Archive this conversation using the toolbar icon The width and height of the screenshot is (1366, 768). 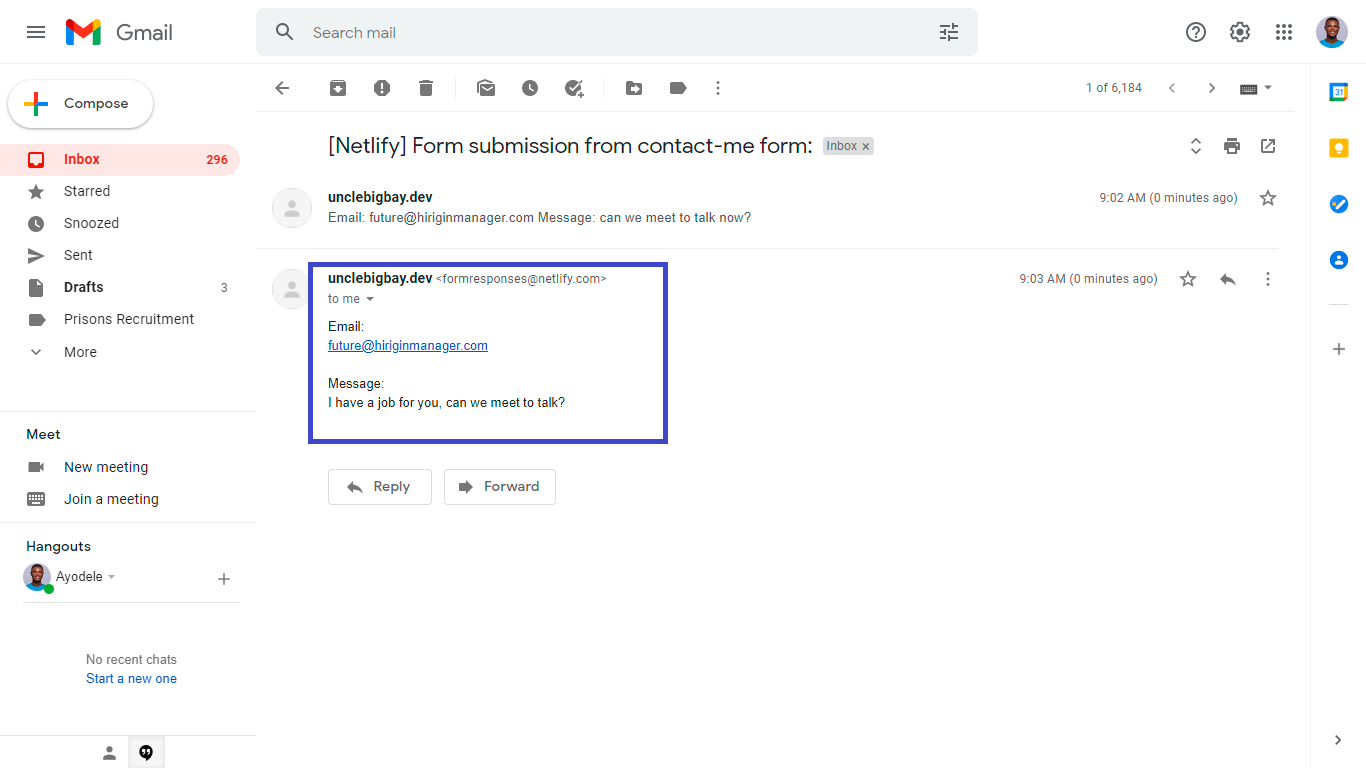click(x=338, y=88)
